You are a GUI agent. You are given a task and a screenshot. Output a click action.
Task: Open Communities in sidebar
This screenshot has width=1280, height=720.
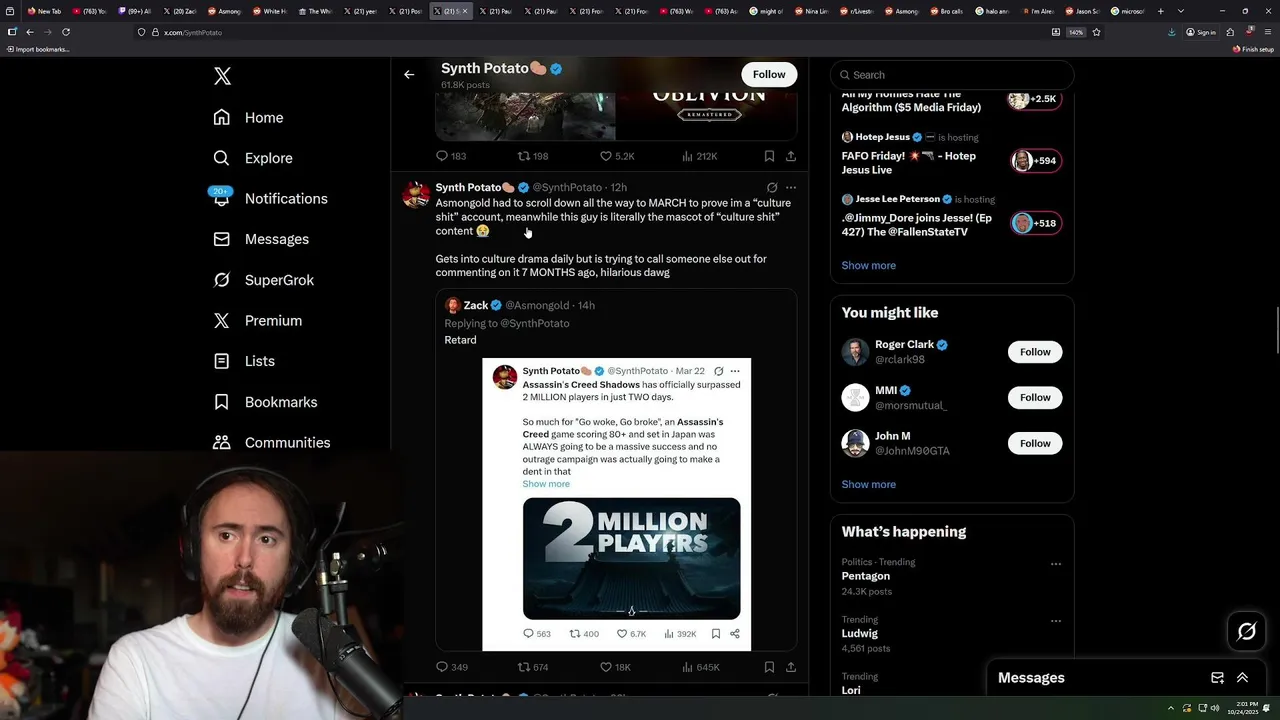pos(271,442)
